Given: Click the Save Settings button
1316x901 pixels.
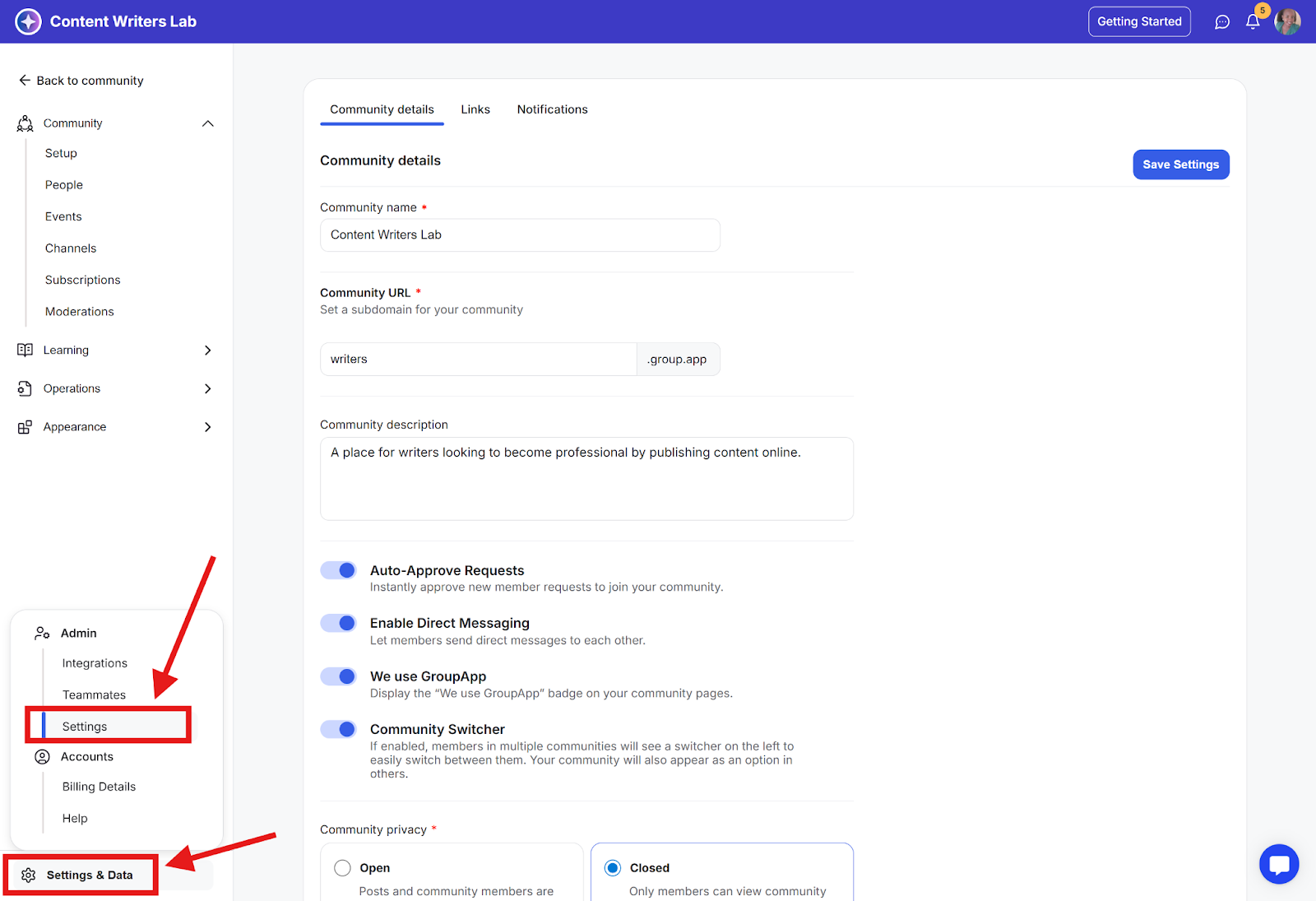Looking at the screenshot, I should click(x=1181, y=165).
